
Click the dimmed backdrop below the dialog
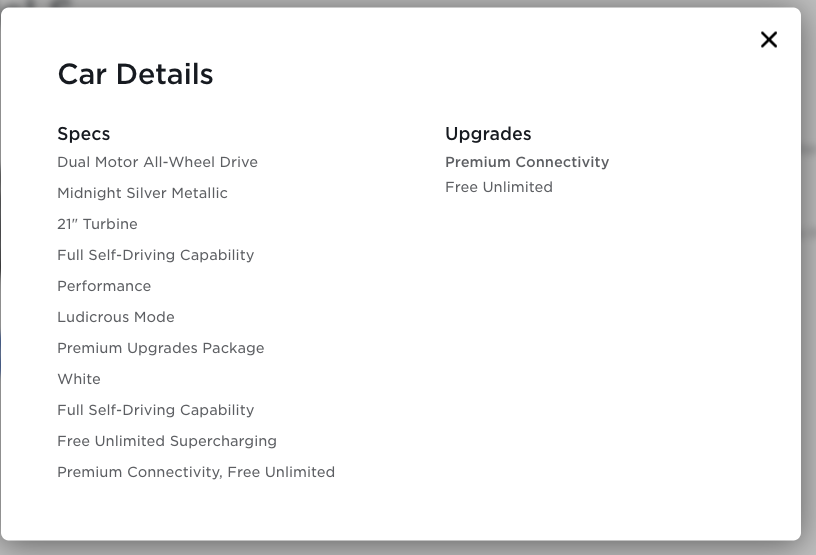coord(400,548)
